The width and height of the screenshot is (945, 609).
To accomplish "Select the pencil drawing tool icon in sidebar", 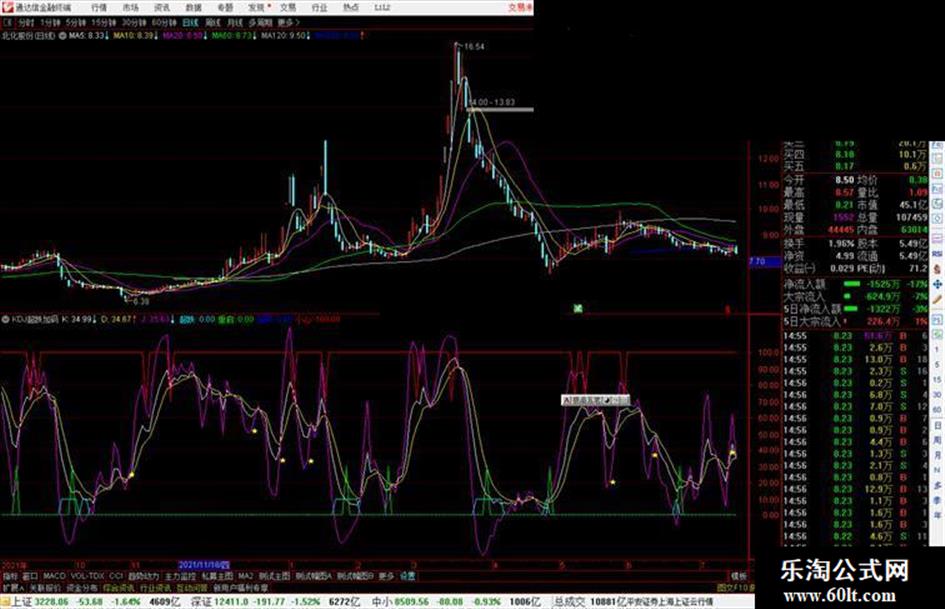I will point(937,298).
